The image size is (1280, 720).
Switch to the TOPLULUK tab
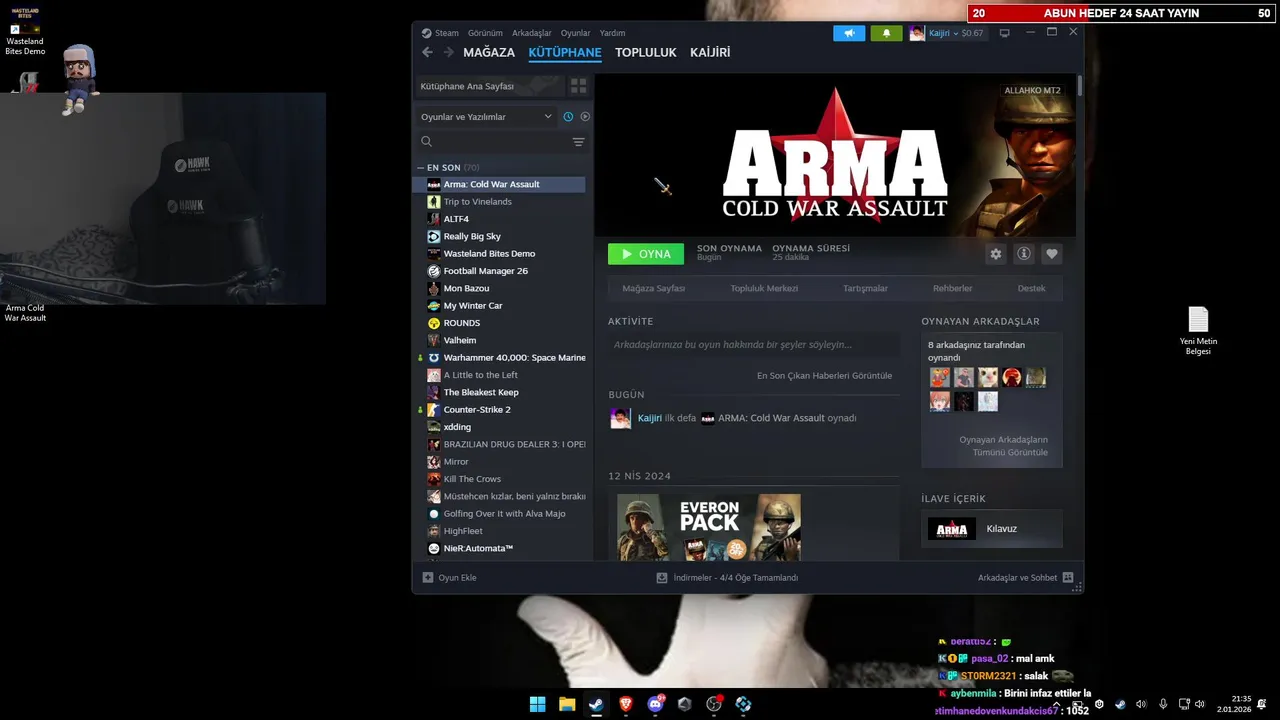tap(646, 52)
